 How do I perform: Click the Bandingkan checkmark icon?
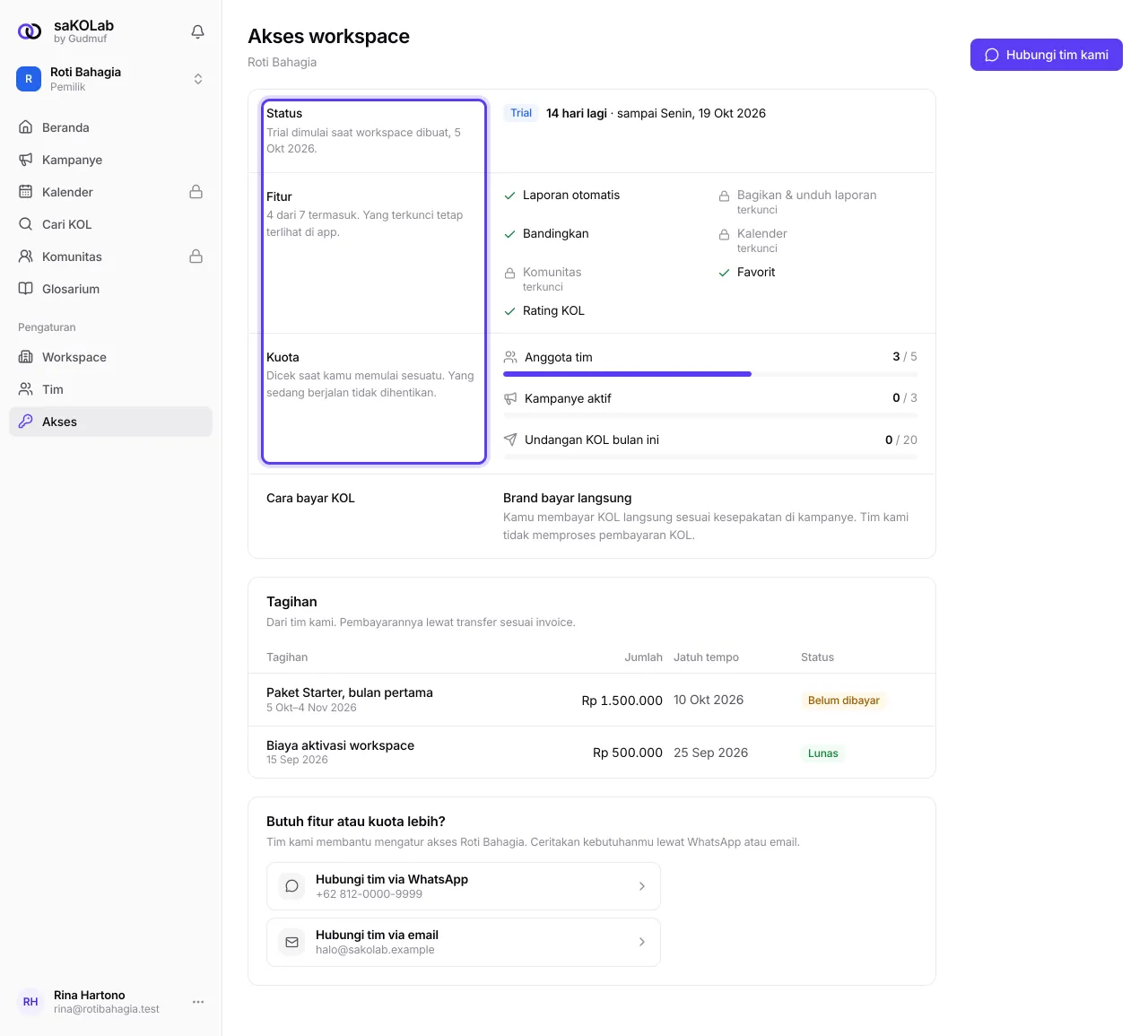[509, 234]
